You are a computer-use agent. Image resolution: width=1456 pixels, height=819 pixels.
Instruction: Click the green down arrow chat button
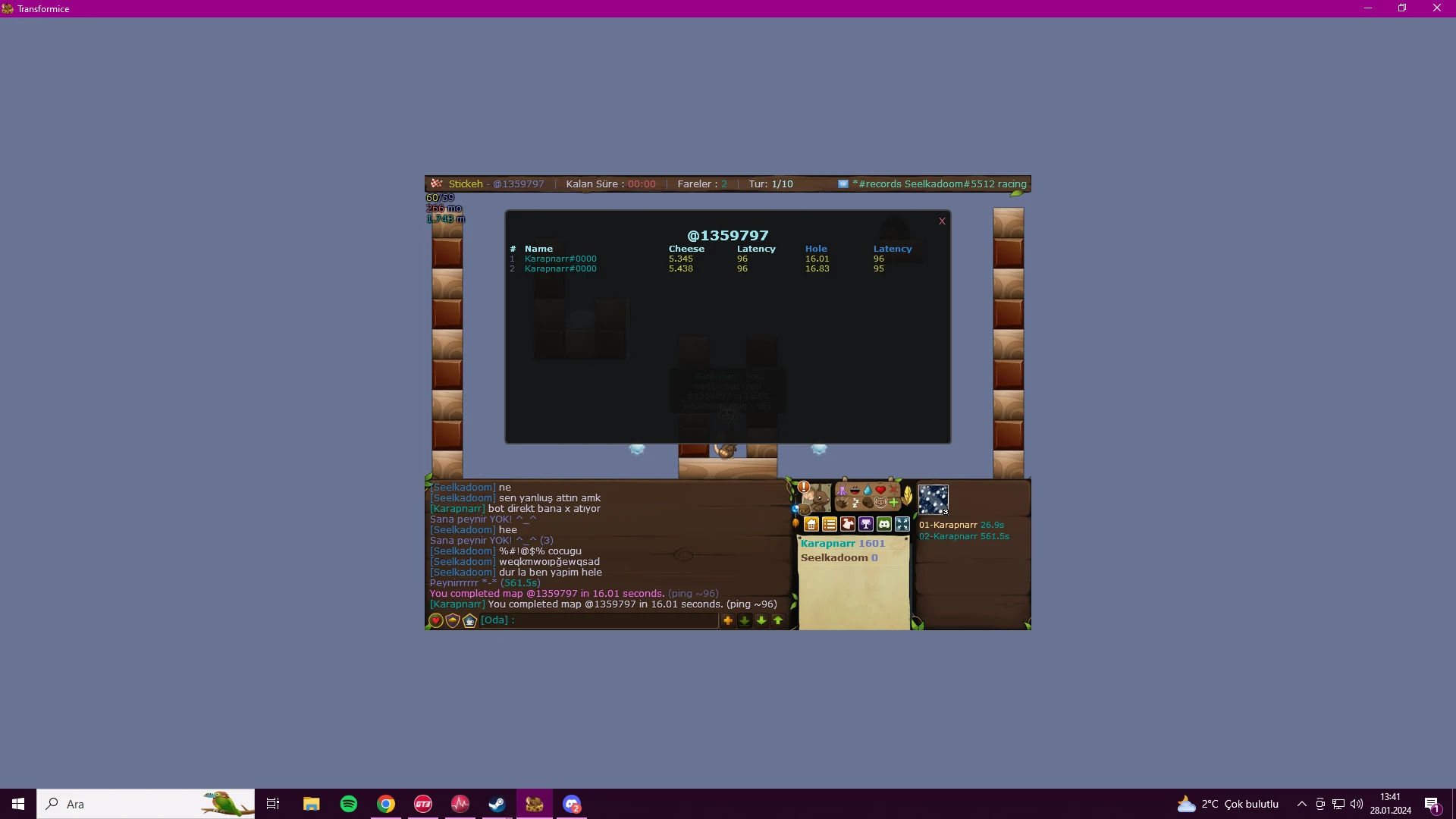(761, 620)
